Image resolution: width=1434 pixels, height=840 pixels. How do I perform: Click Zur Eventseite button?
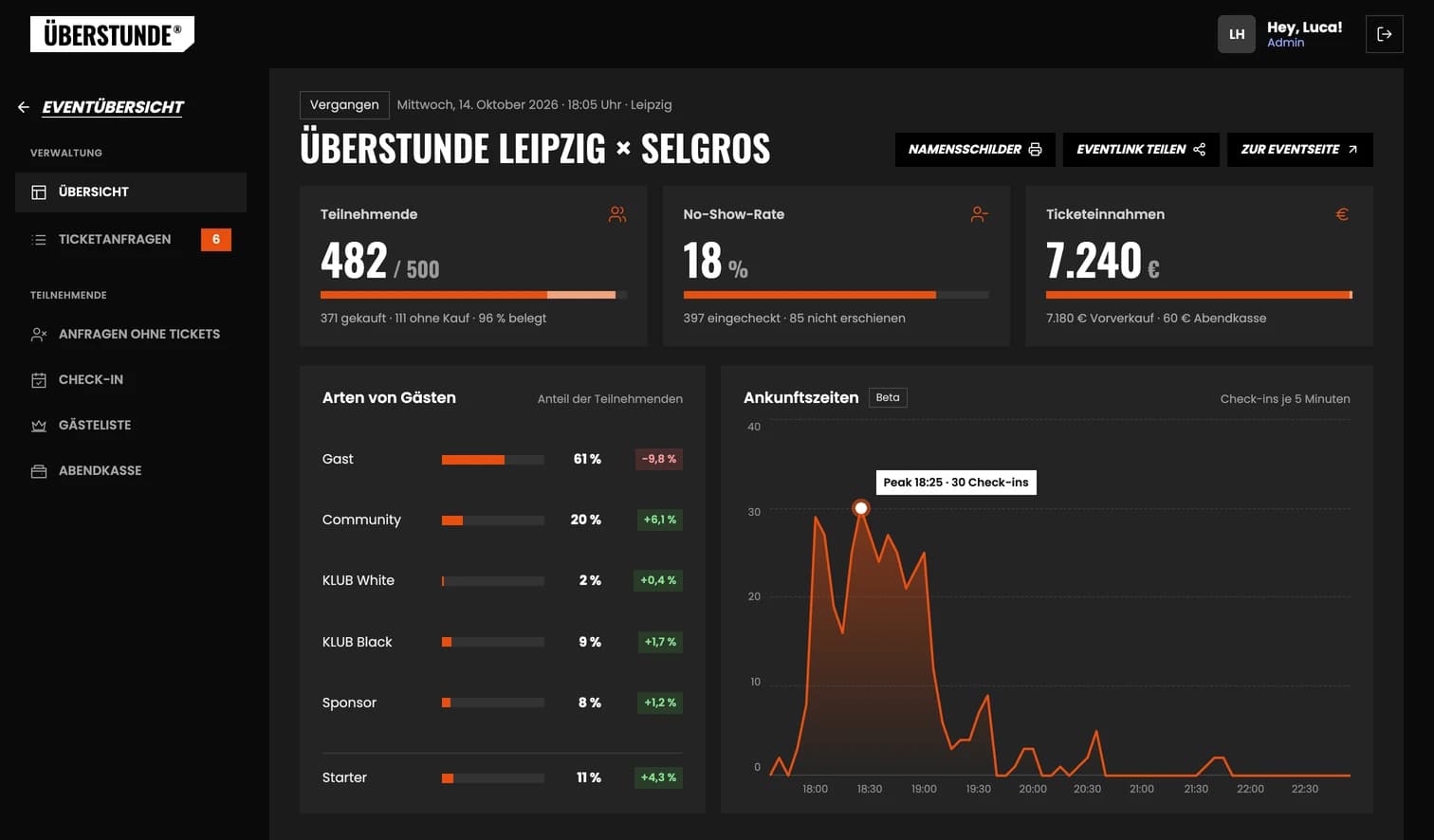tap(1300, 150)
